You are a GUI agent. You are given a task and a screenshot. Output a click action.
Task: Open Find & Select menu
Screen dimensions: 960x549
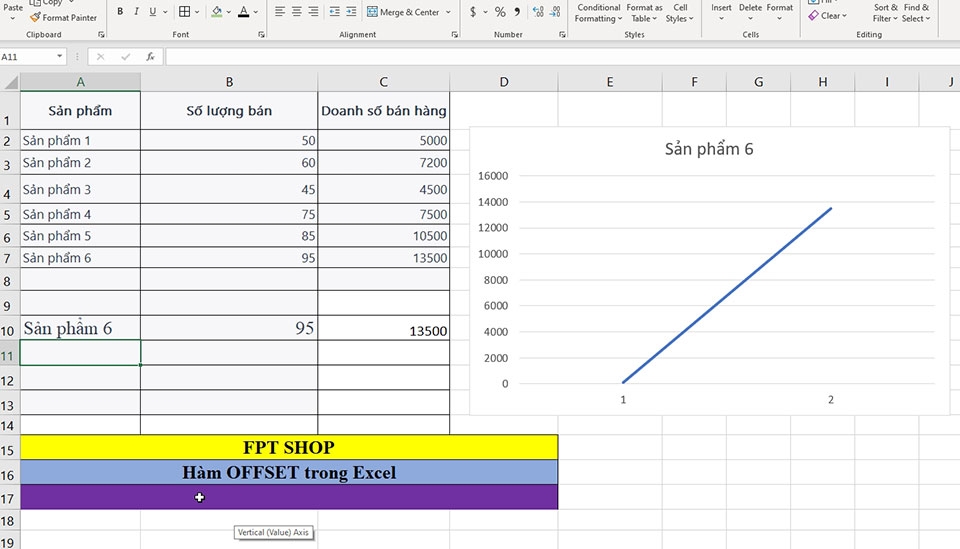(x=916, y=12)
